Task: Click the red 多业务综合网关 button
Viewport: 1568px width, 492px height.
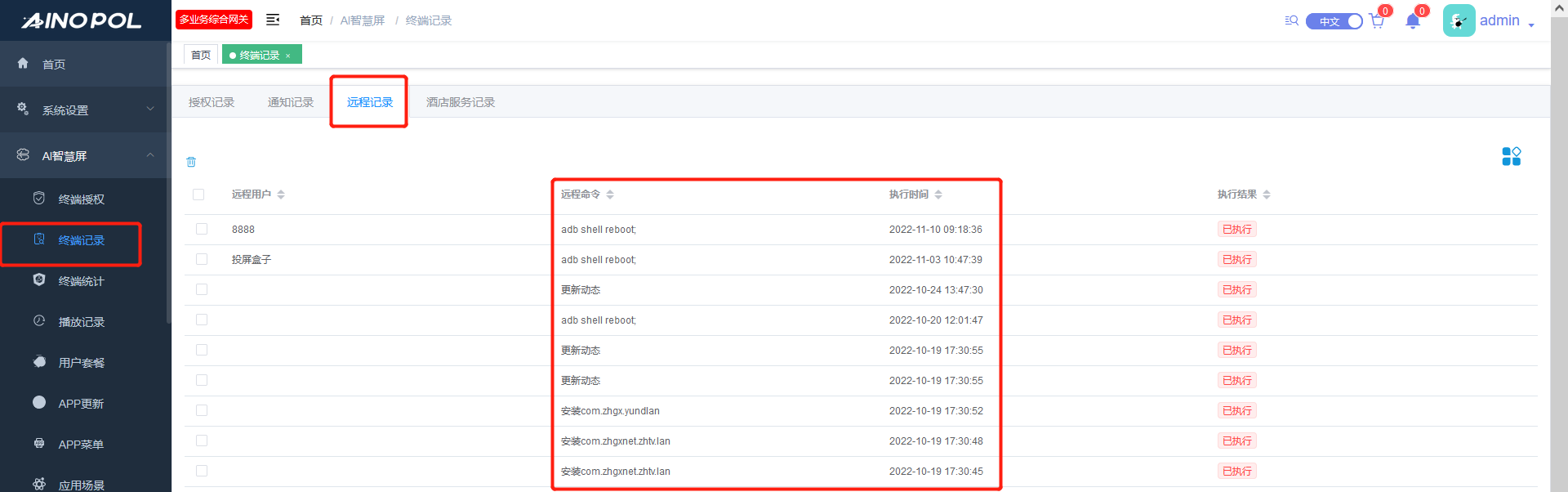Action: click(x=214, y=20)
